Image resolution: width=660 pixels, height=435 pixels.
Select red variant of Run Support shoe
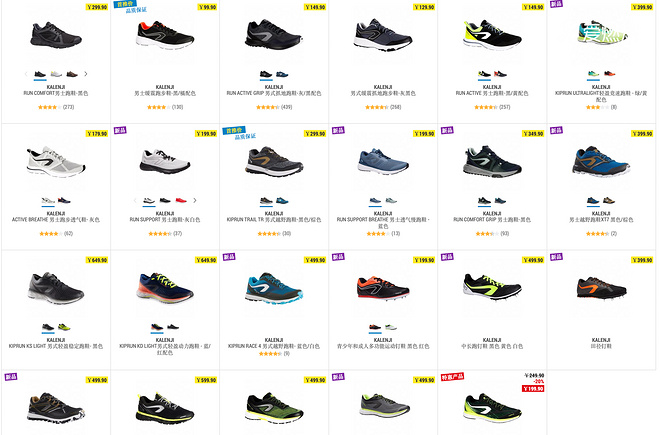click(x=181, y=200)
